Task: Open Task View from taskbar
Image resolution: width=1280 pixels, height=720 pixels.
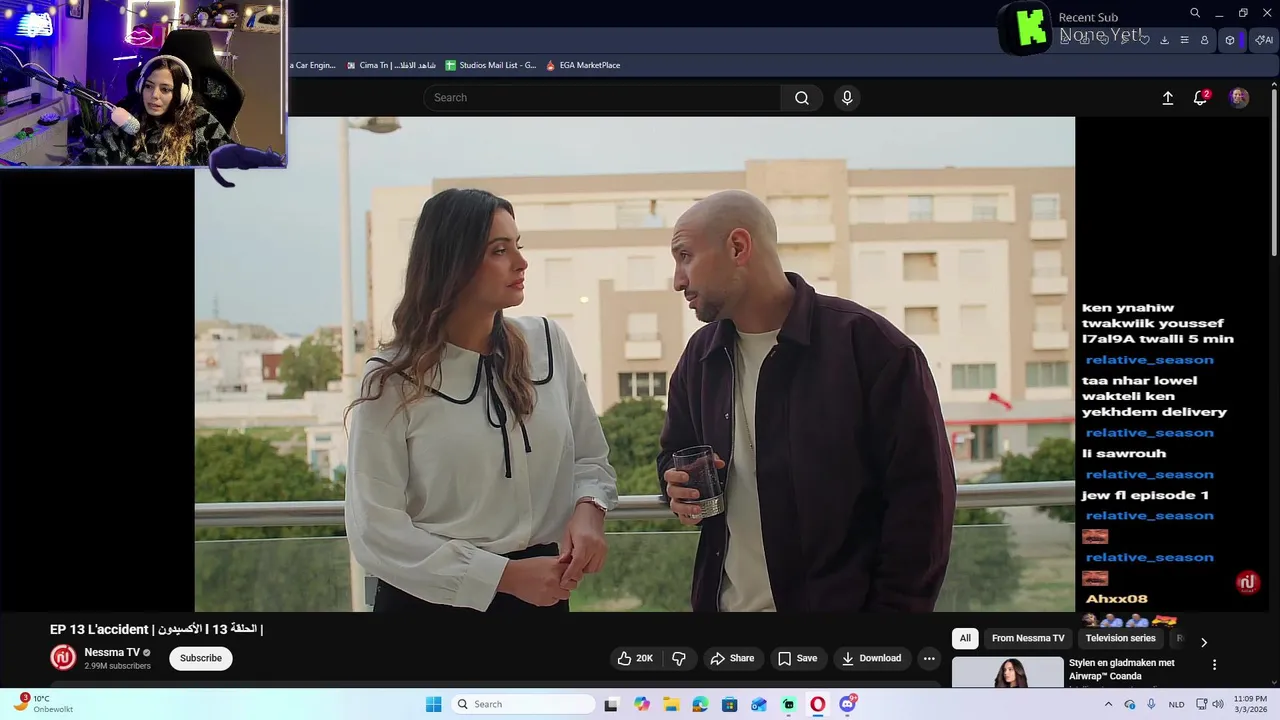Action: [x=611, y=704]
